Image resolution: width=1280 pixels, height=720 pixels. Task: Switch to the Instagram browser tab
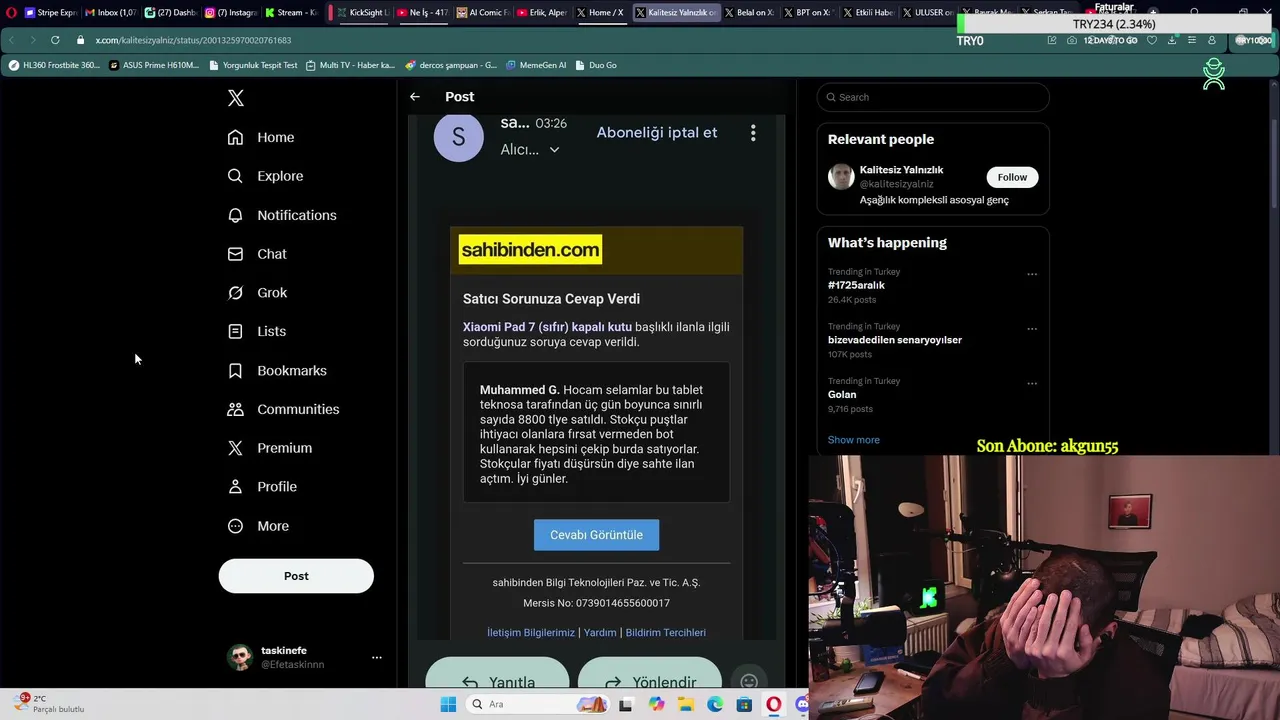[230, 13]
